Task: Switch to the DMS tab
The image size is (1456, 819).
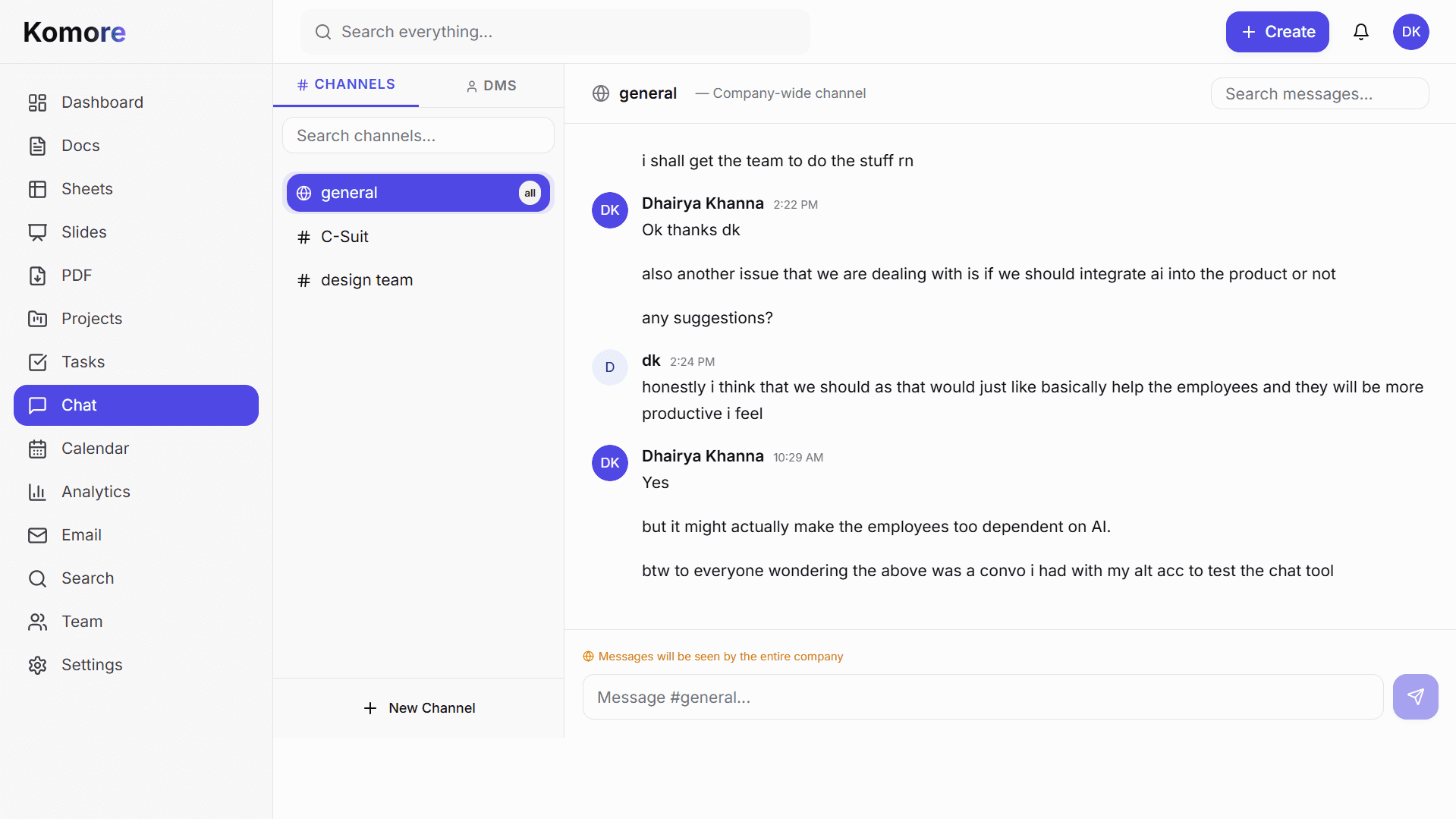Action: tap(491, 85)
